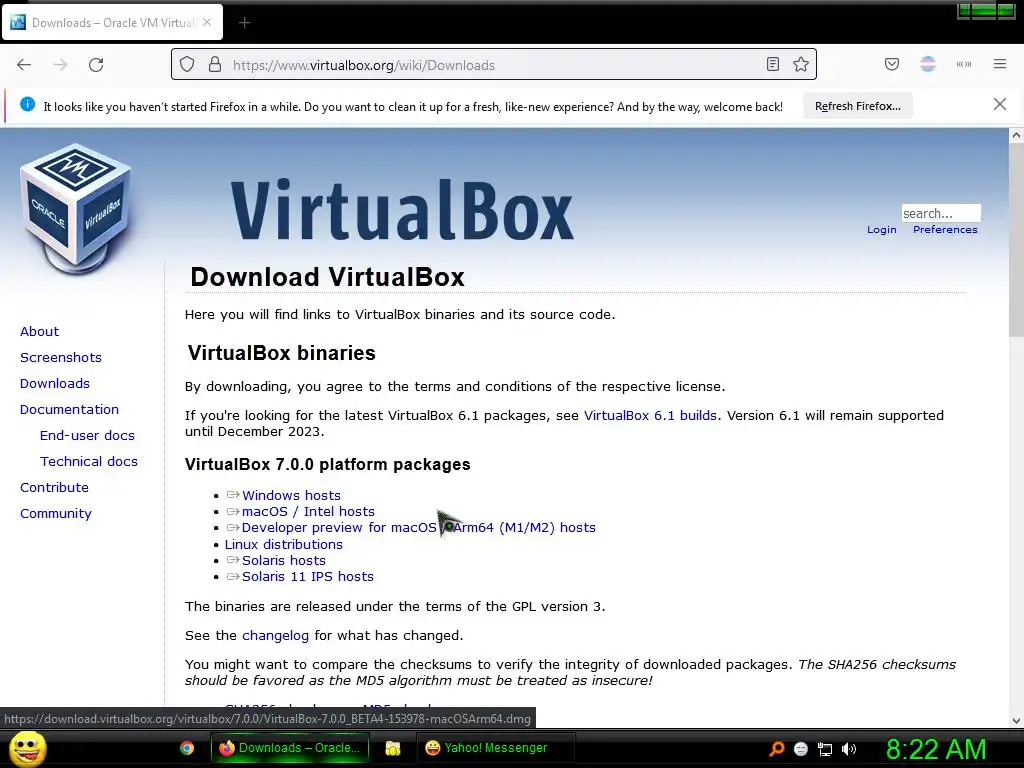The image size is (1024, 768).
Task: Click the scrollbar down arrow
Action: click(x=1016, y=720)
